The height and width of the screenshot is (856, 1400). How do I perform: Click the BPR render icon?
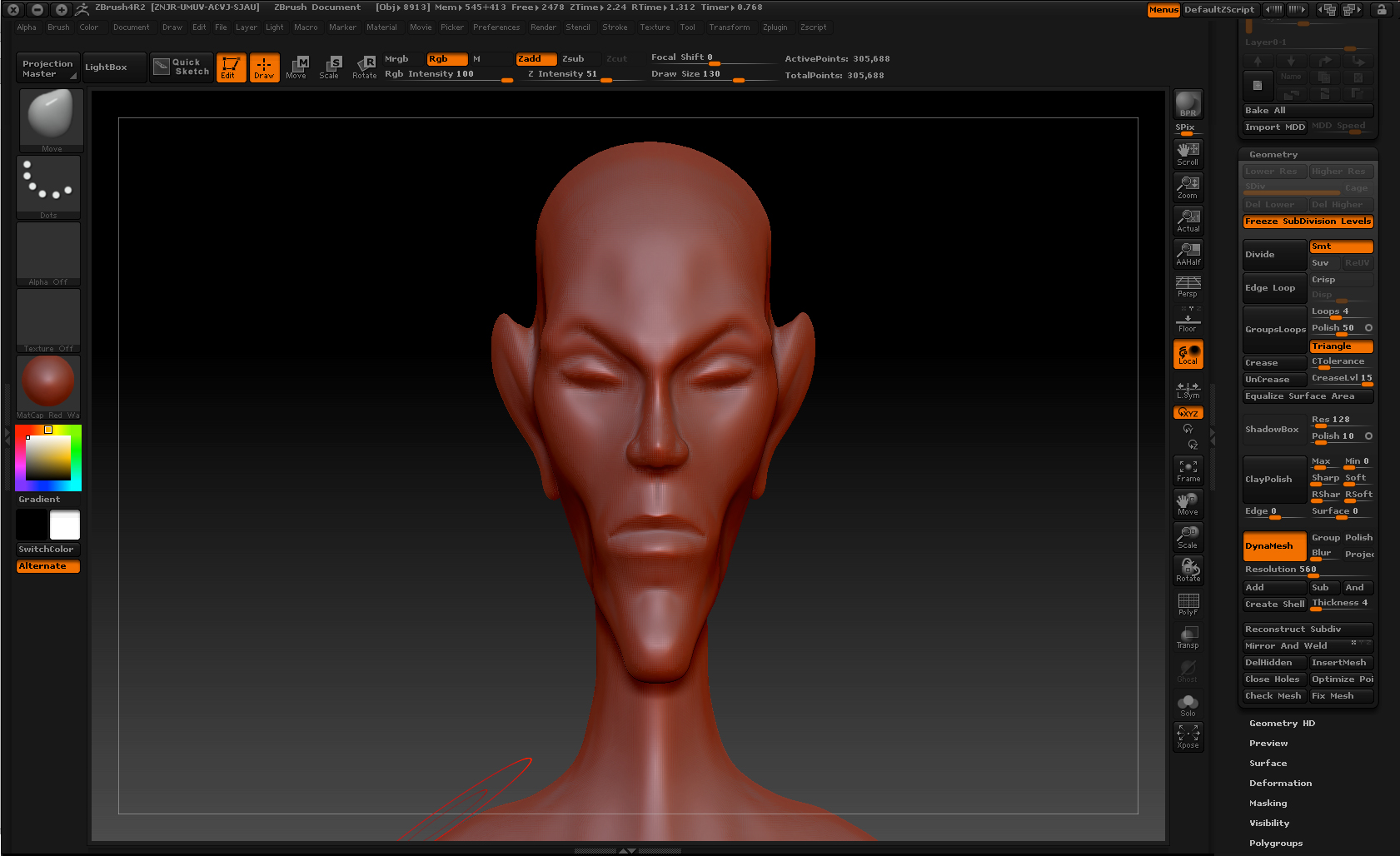[x=1188, y=104]
